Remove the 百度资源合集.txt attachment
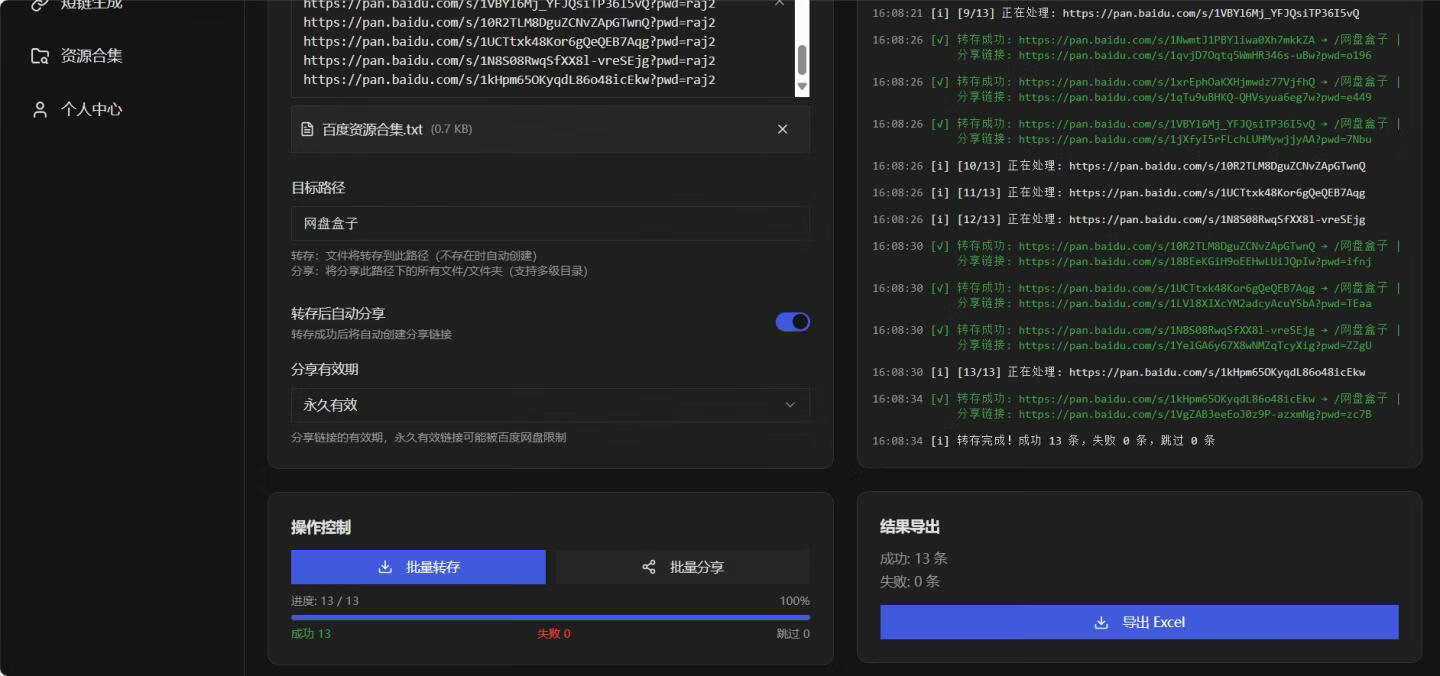 click(782, 129)
